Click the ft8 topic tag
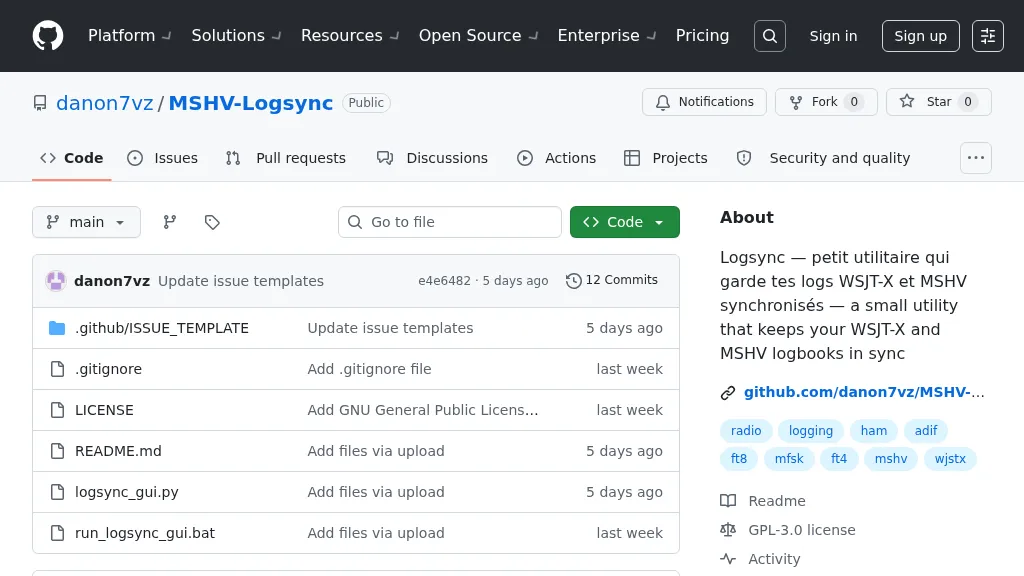The image size is (1024, 576). 739,459
